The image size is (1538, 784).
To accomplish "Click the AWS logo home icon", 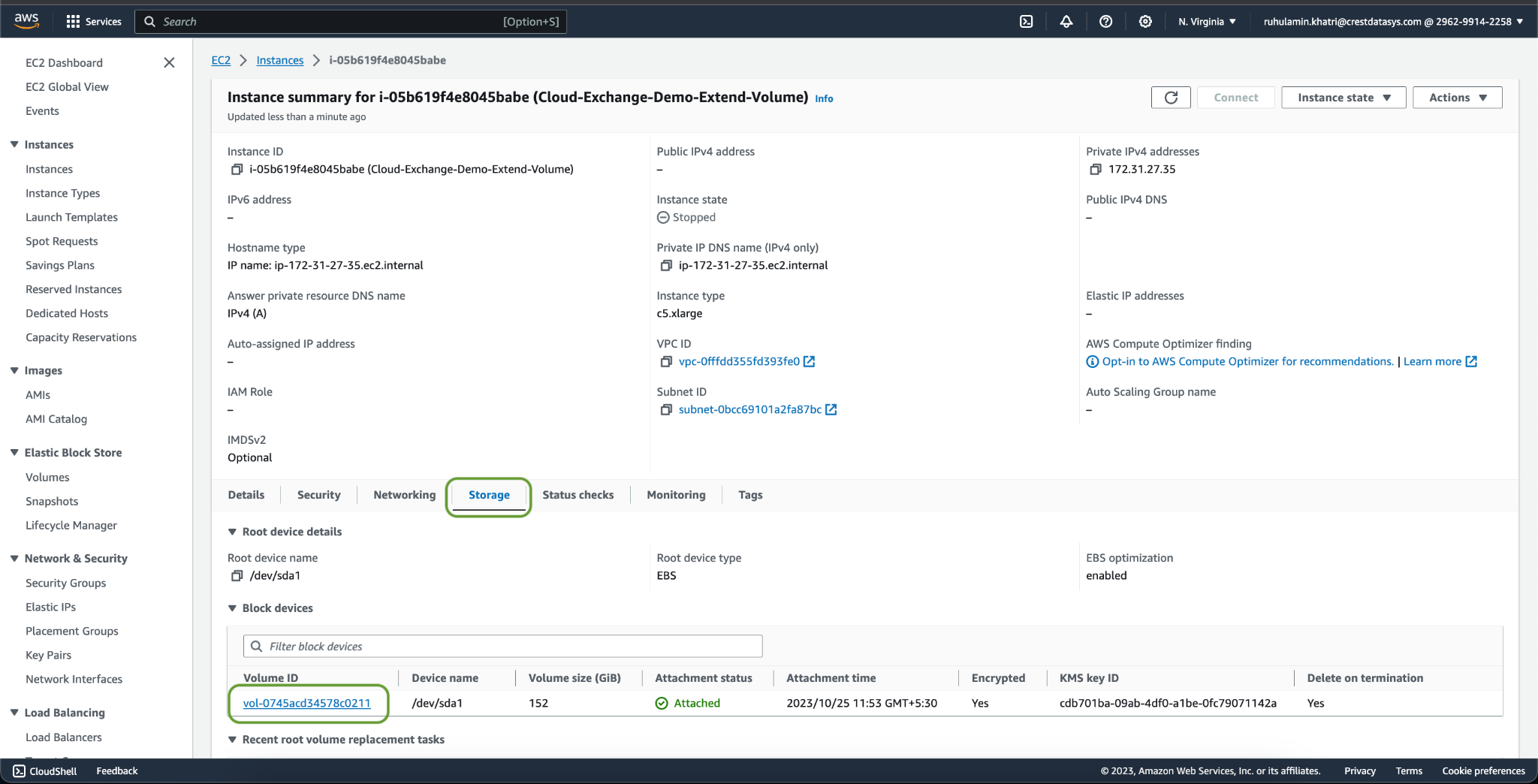I will [x=26, y=21].
